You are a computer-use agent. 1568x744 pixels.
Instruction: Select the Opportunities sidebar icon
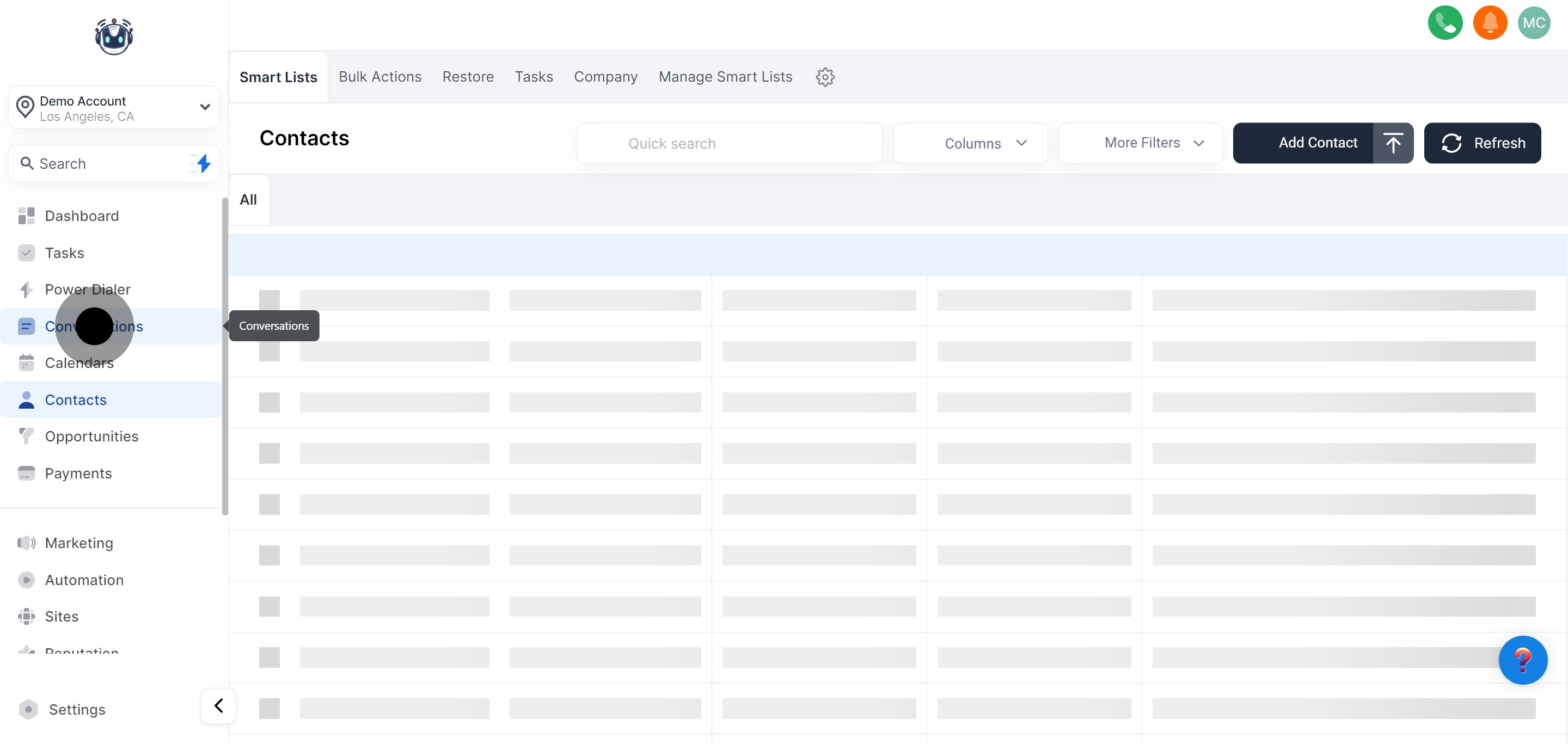point(27,436)
